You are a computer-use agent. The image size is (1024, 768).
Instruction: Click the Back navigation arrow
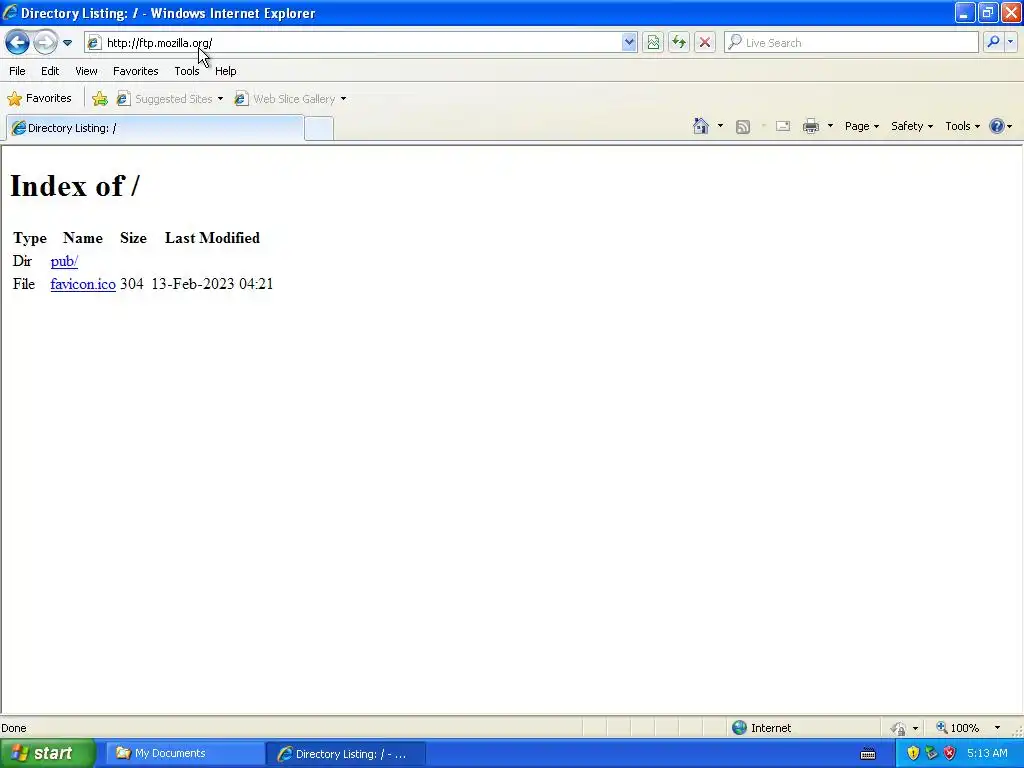(18, 42)
